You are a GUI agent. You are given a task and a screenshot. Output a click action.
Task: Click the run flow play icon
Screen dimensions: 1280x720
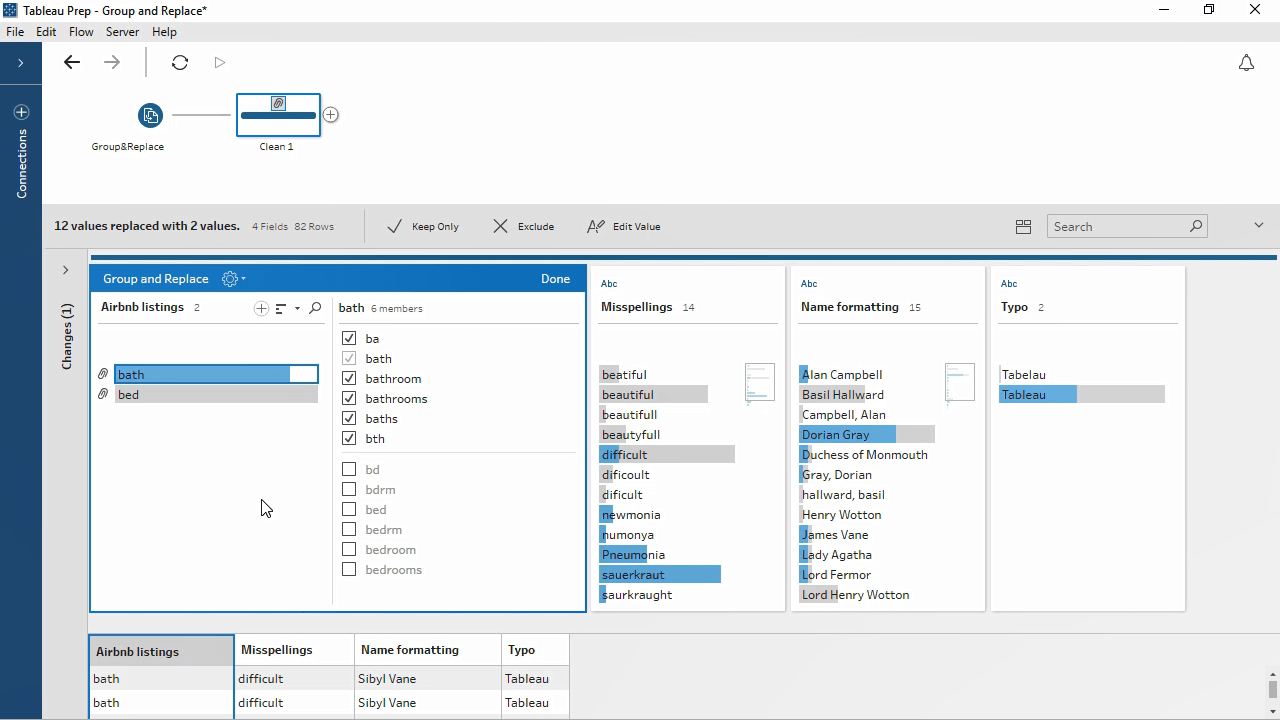tap(220, 62)
